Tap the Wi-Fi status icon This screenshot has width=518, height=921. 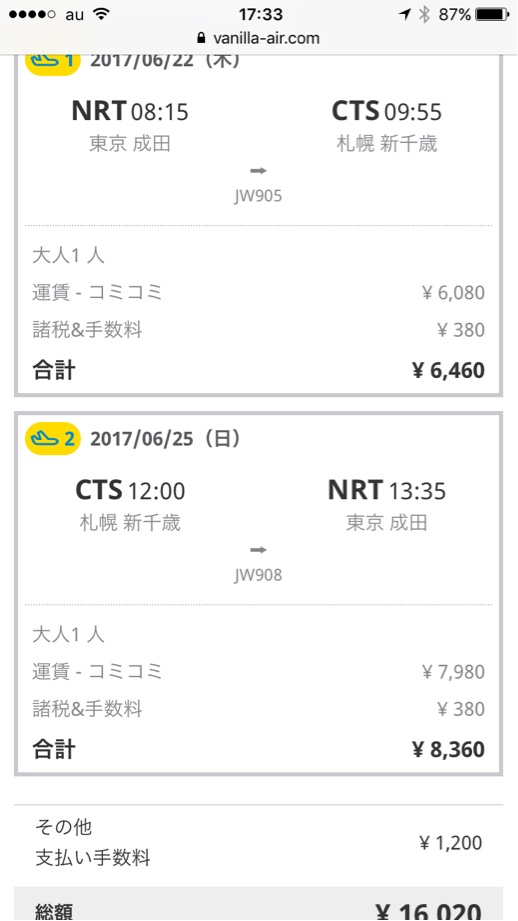(102, 15)
